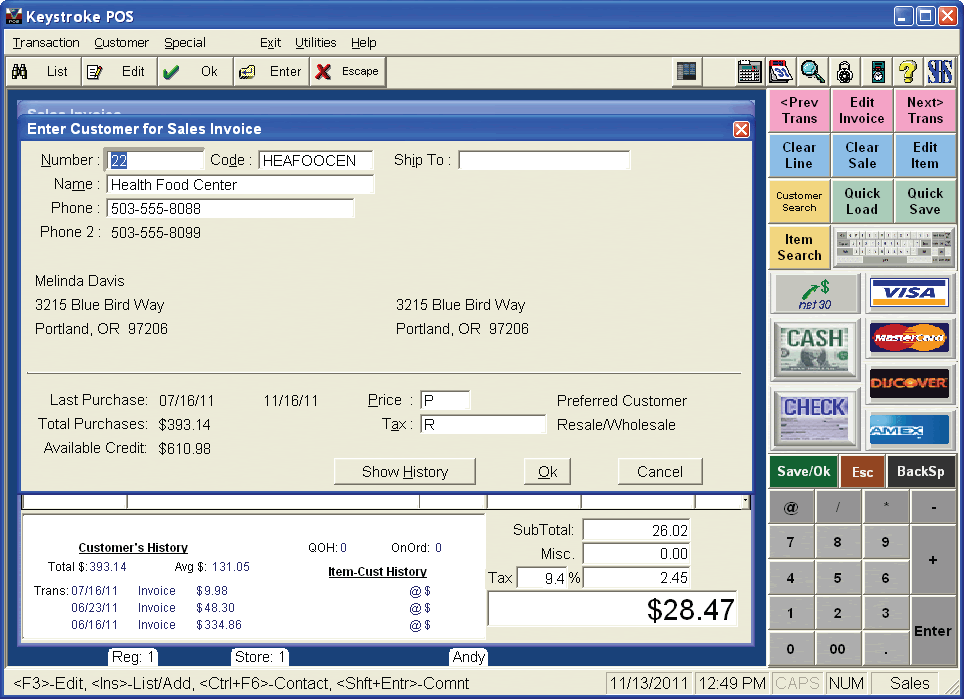
Task: Choose the MasterCard payment button
Action: click(909, 338)
